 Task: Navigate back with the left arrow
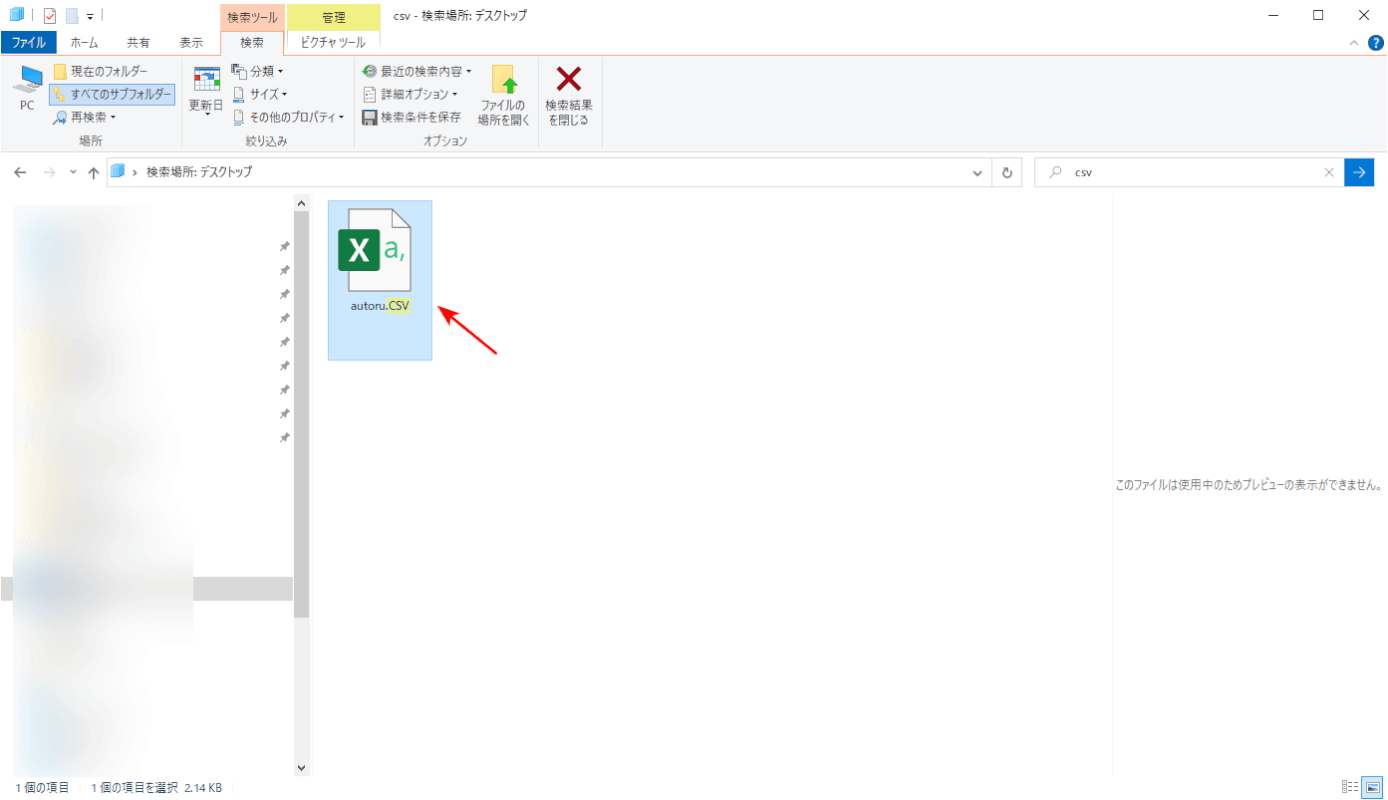(x=20, y=172)
